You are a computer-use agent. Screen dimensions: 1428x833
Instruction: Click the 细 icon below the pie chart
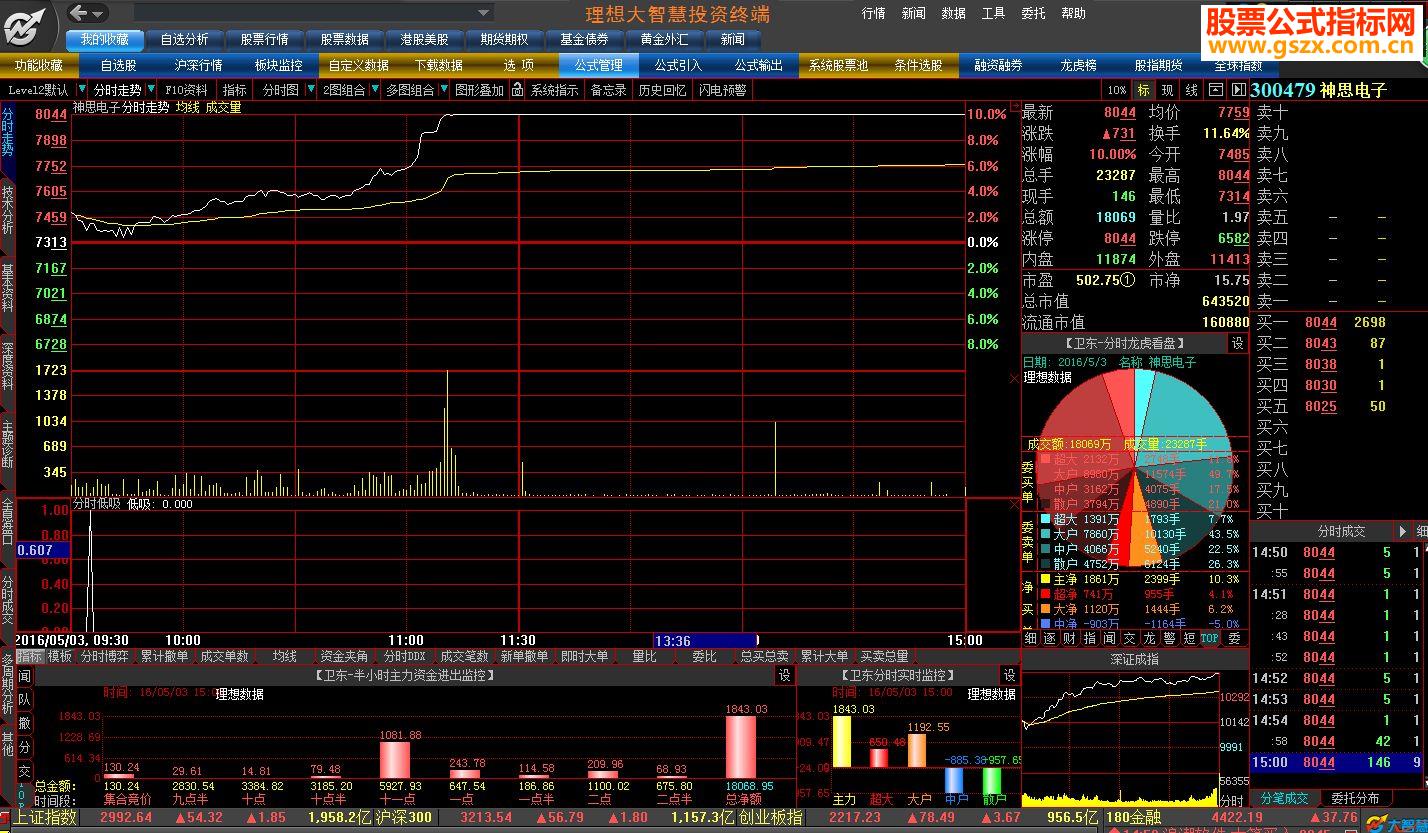(1031, 638)
